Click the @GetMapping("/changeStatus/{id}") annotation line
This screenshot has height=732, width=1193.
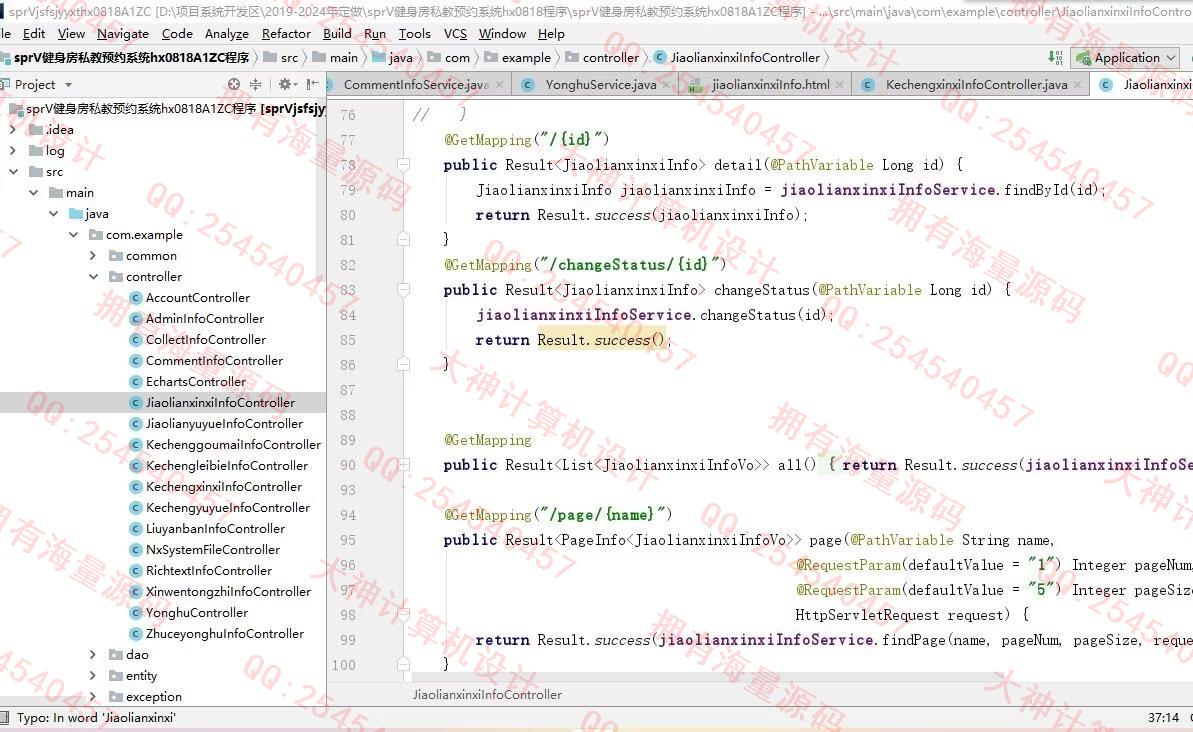click(585, 265)
